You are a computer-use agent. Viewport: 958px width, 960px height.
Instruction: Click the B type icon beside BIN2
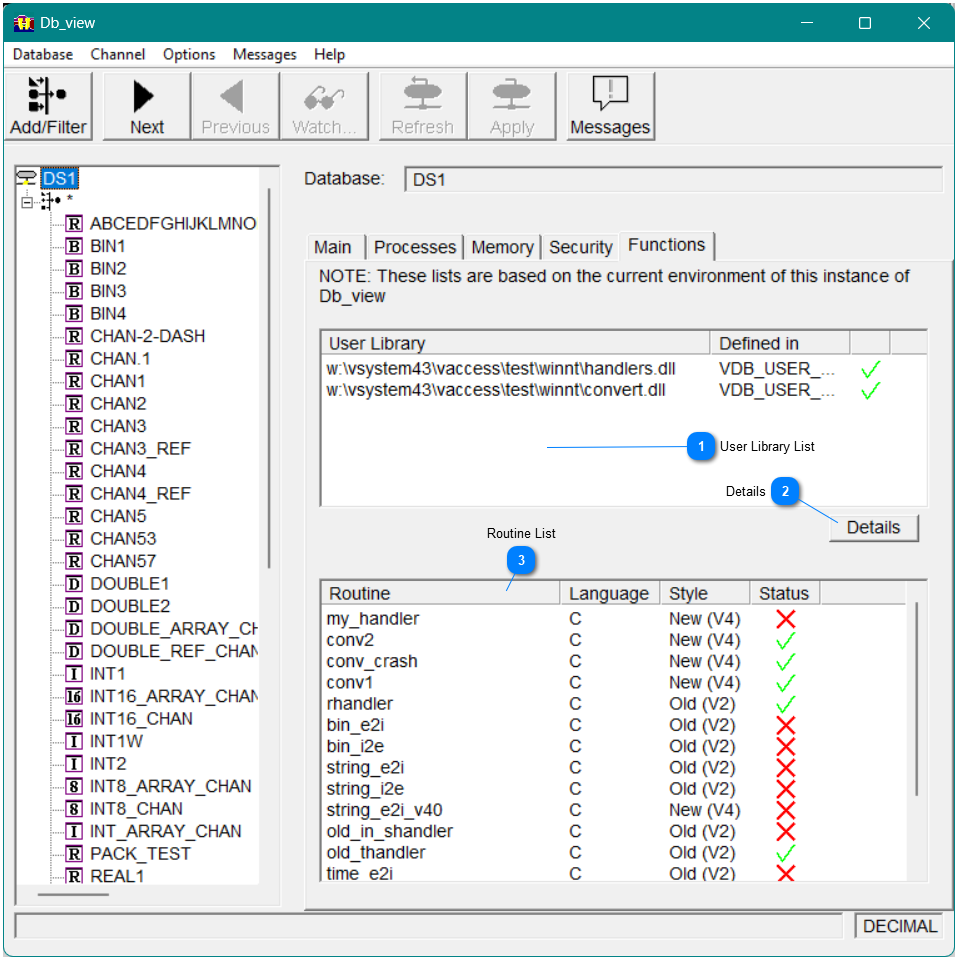point(74,268)
